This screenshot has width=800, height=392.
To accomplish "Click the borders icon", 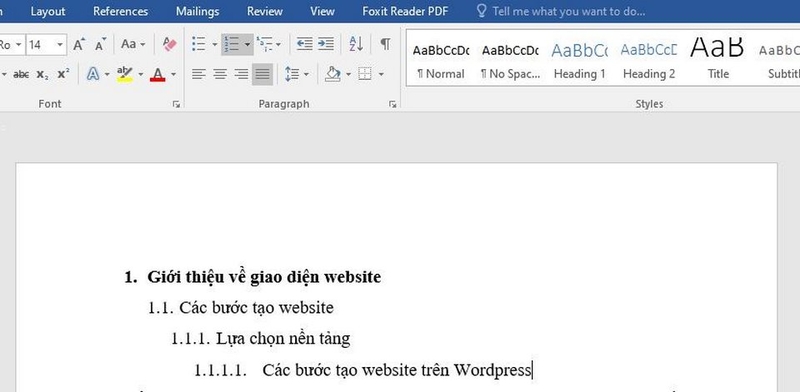I will coord(365,75).
